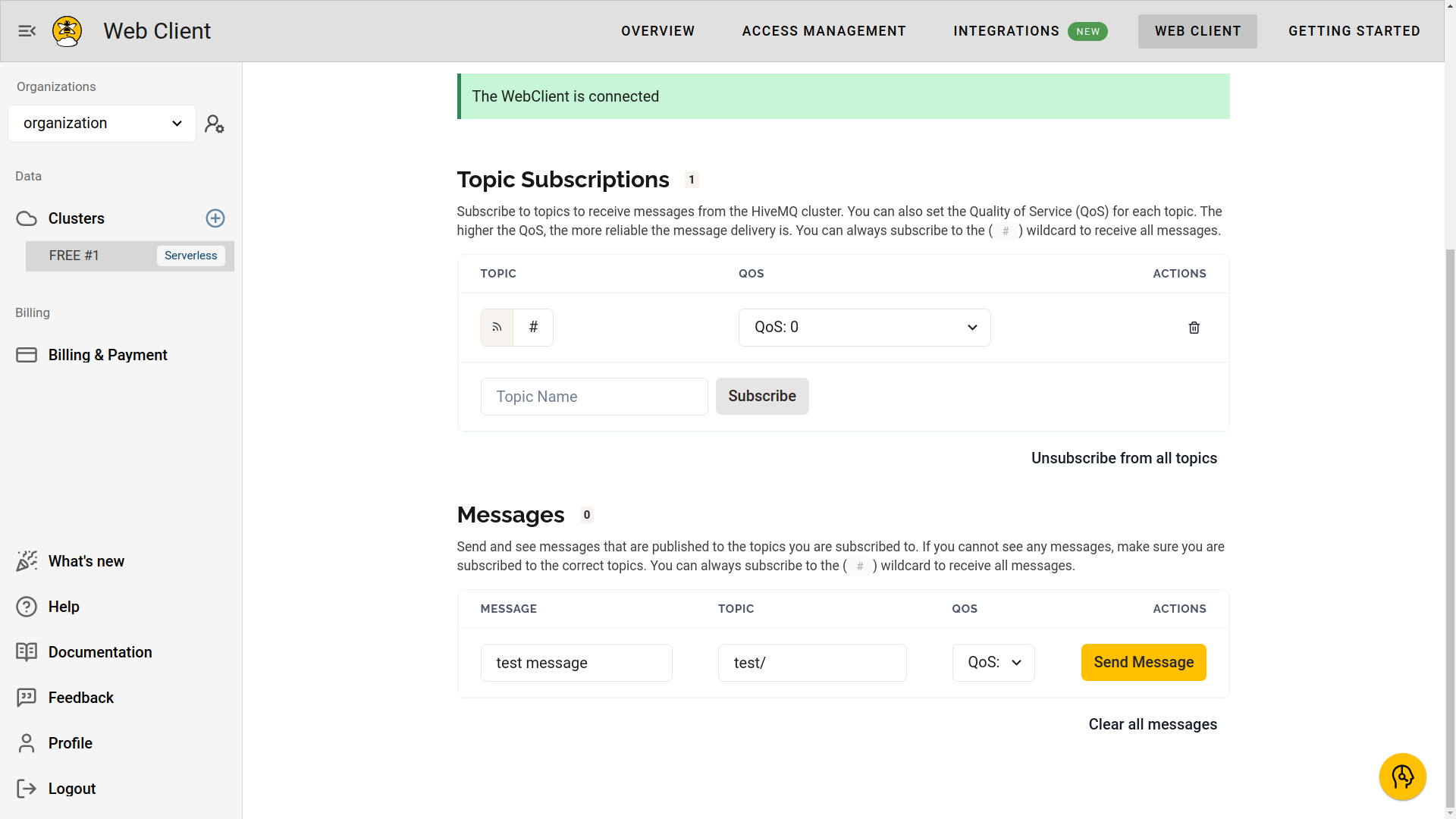Open What's new

(x=86, y=561)
